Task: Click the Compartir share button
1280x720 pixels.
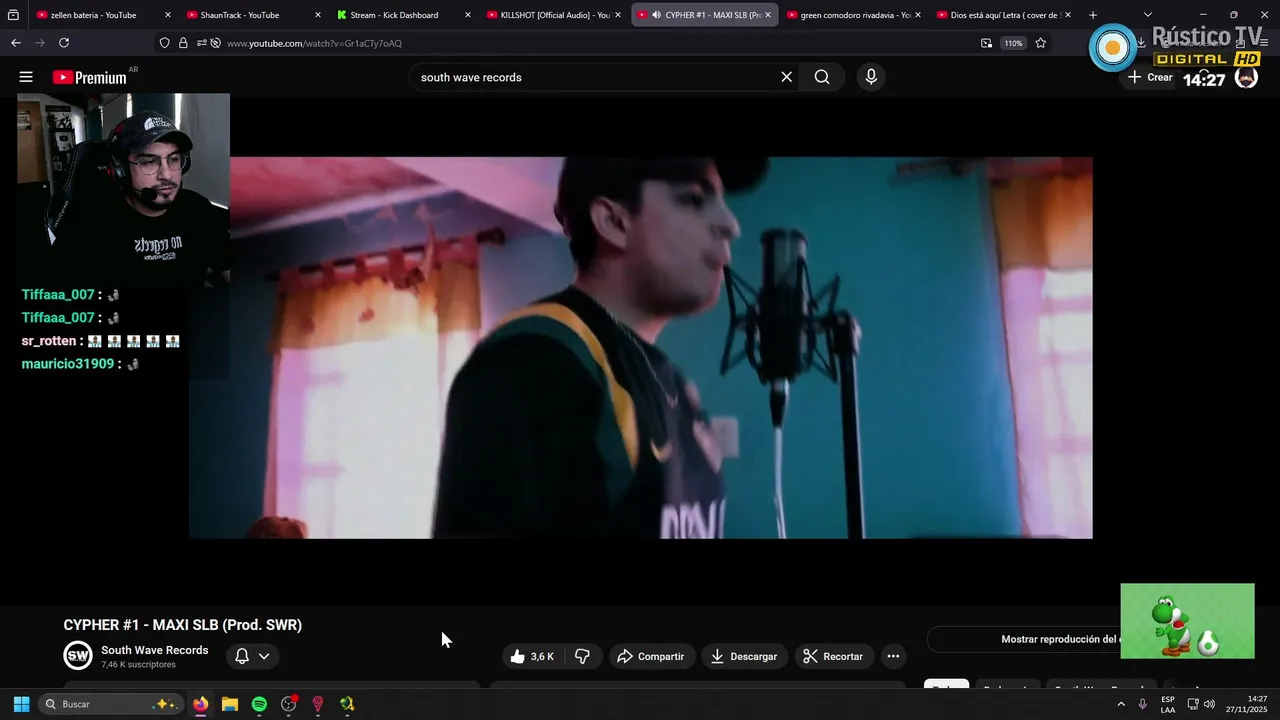Action: 651,656
